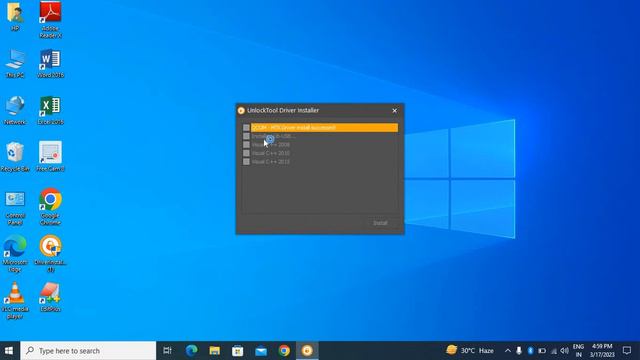This screenshot has height=360, width=640.
Task: Tick the checkbox beside Visual C++ 2008
Action: pyautogui.click(x=246, y=145)
